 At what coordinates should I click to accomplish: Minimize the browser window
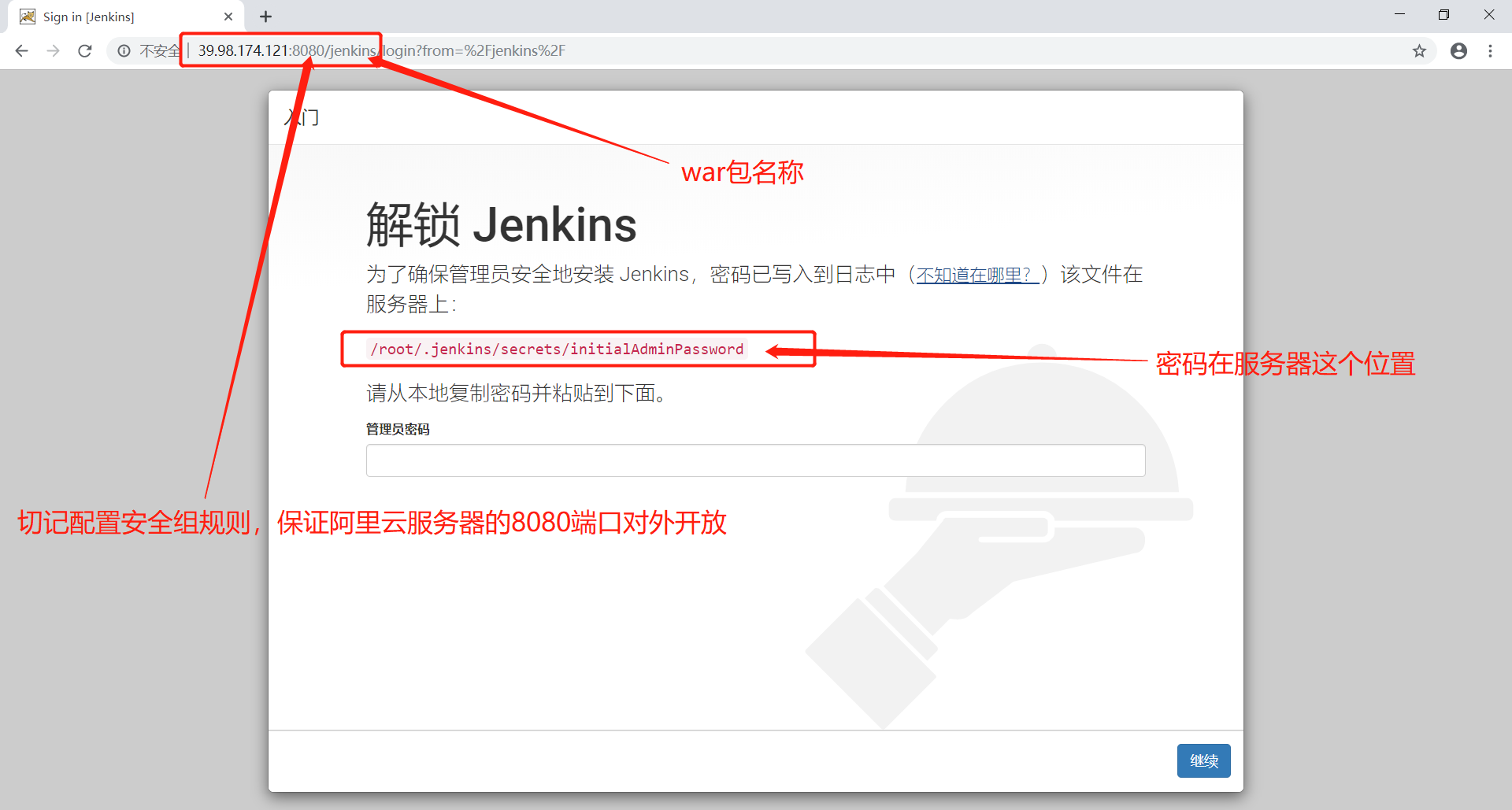(x=1399, y=15)
